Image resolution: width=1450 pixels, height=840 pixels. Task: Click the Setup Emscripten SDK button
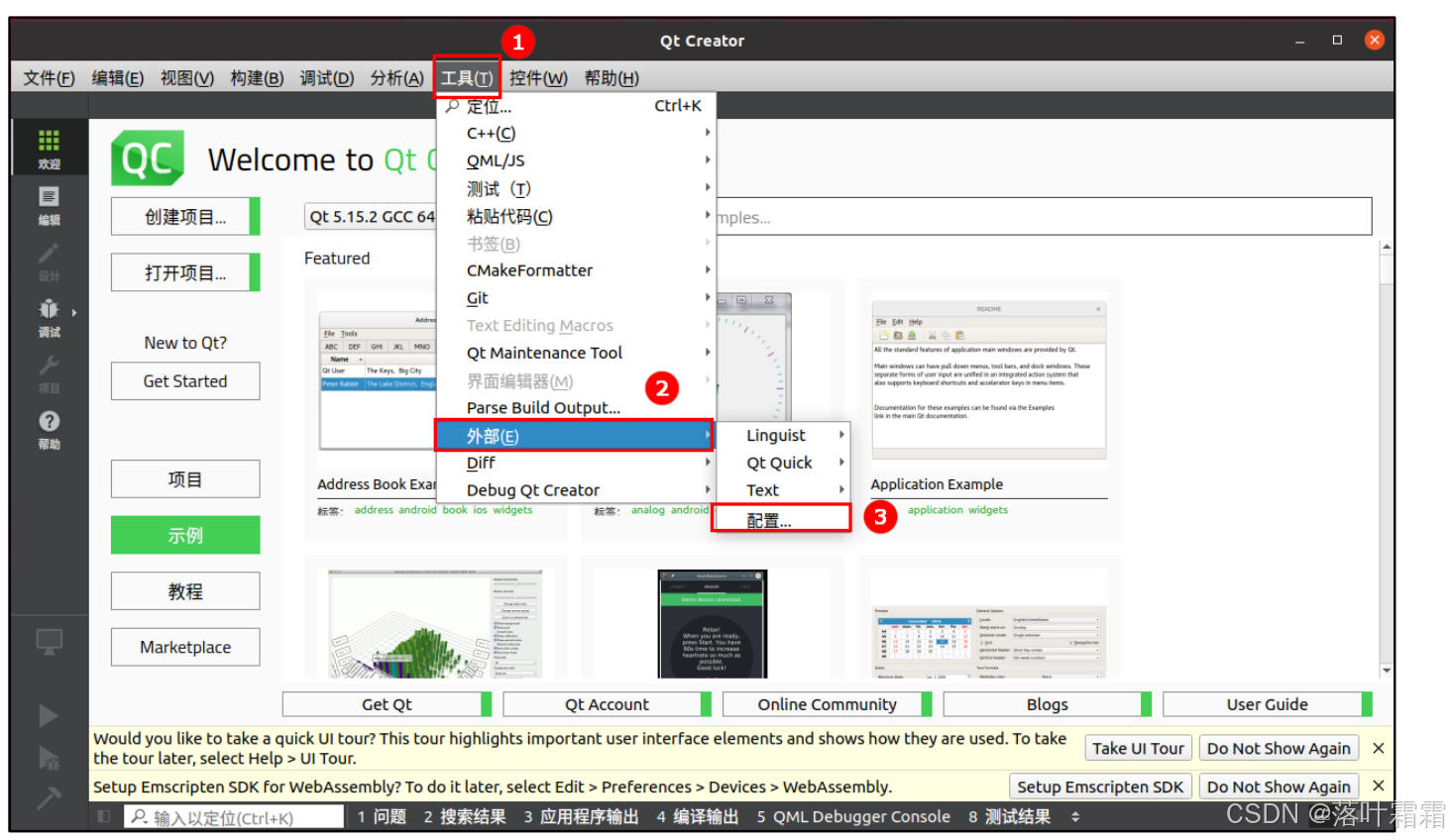[1100, 787]
